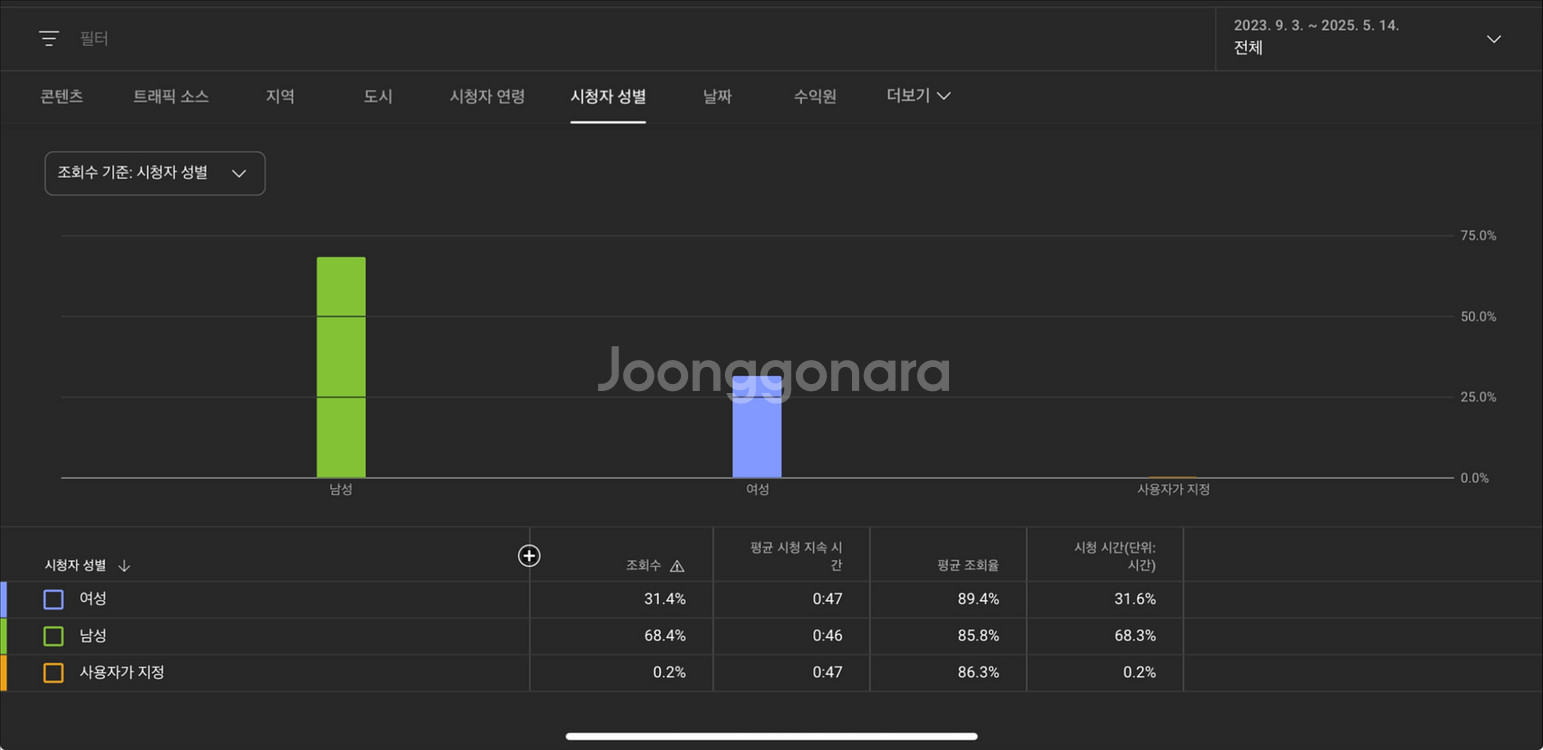Click the 0:46 average view duration value
Image resolution: width=1543 pixels, height=750 pixels.
tap(827, 636)
